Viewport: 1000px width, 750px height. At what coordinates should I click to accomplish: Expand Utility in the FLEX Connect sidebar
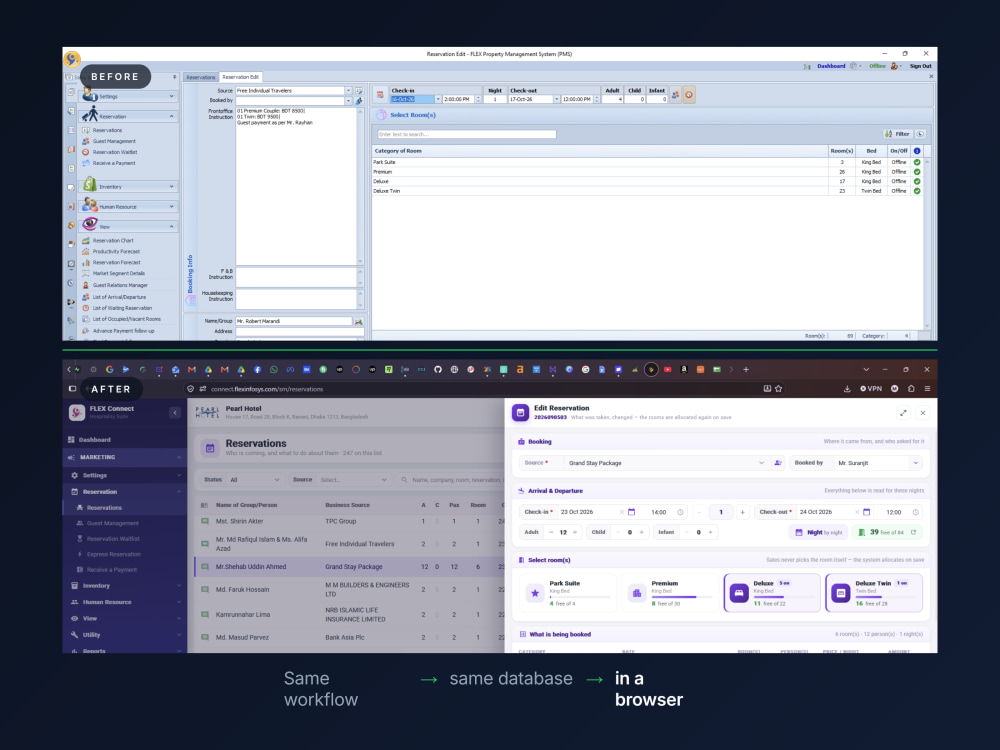(x=125, y=635)
